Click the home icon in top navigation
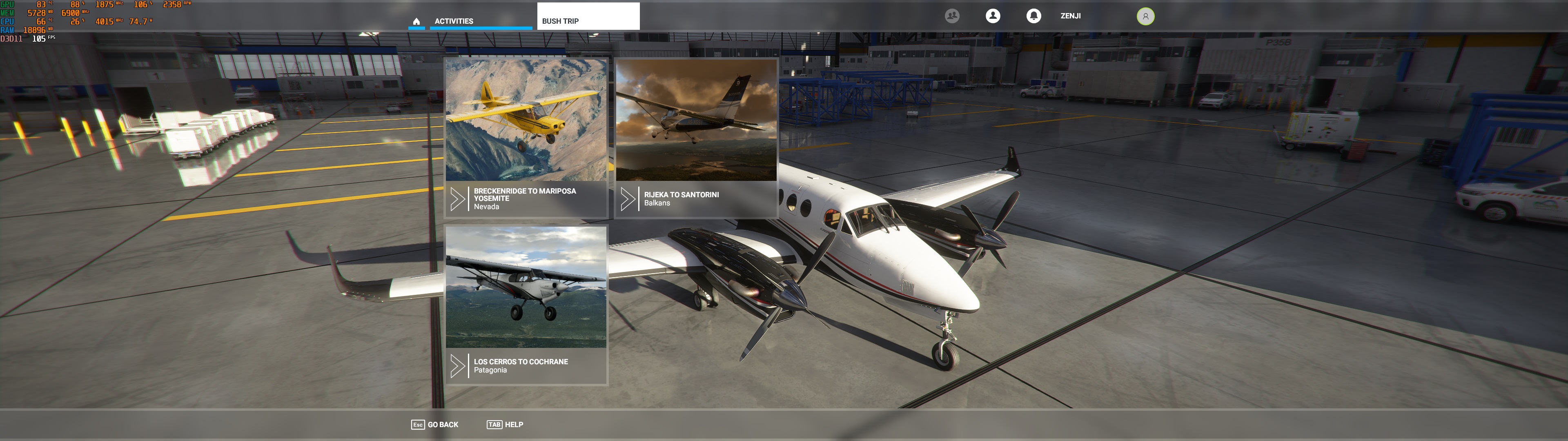The height and width of the screenshot is (441, 1568). pyautogui.click(x=416, y=21)
